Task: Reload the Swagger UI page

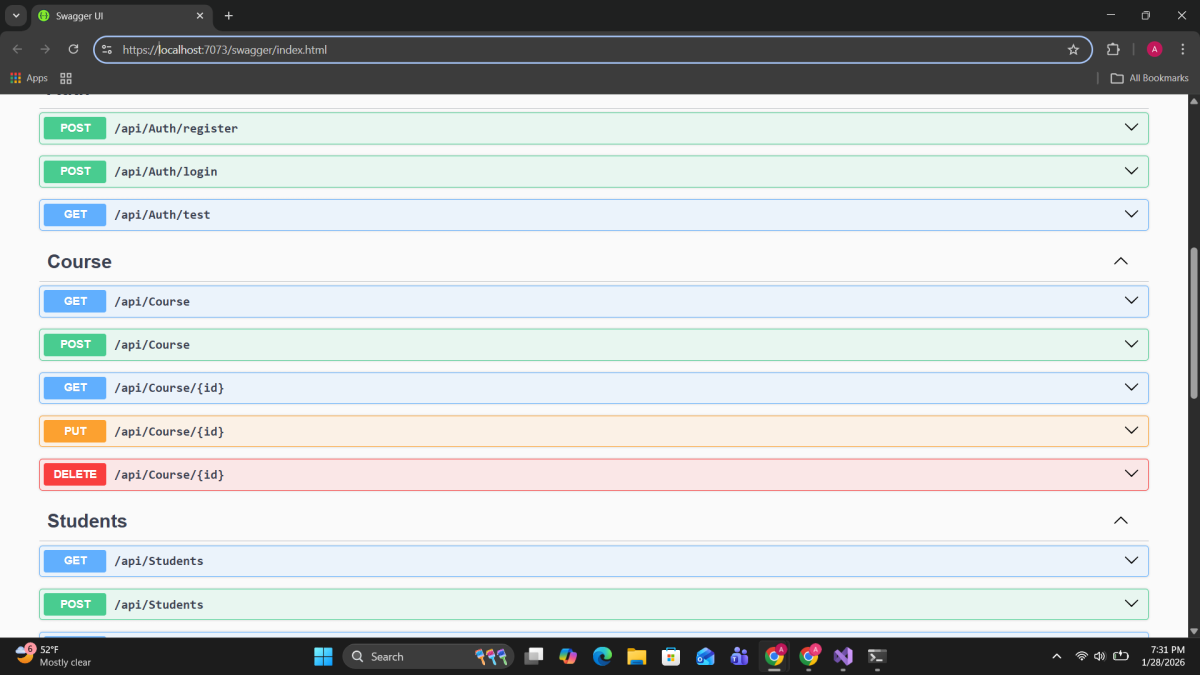Action: click(x=73, y=49)
